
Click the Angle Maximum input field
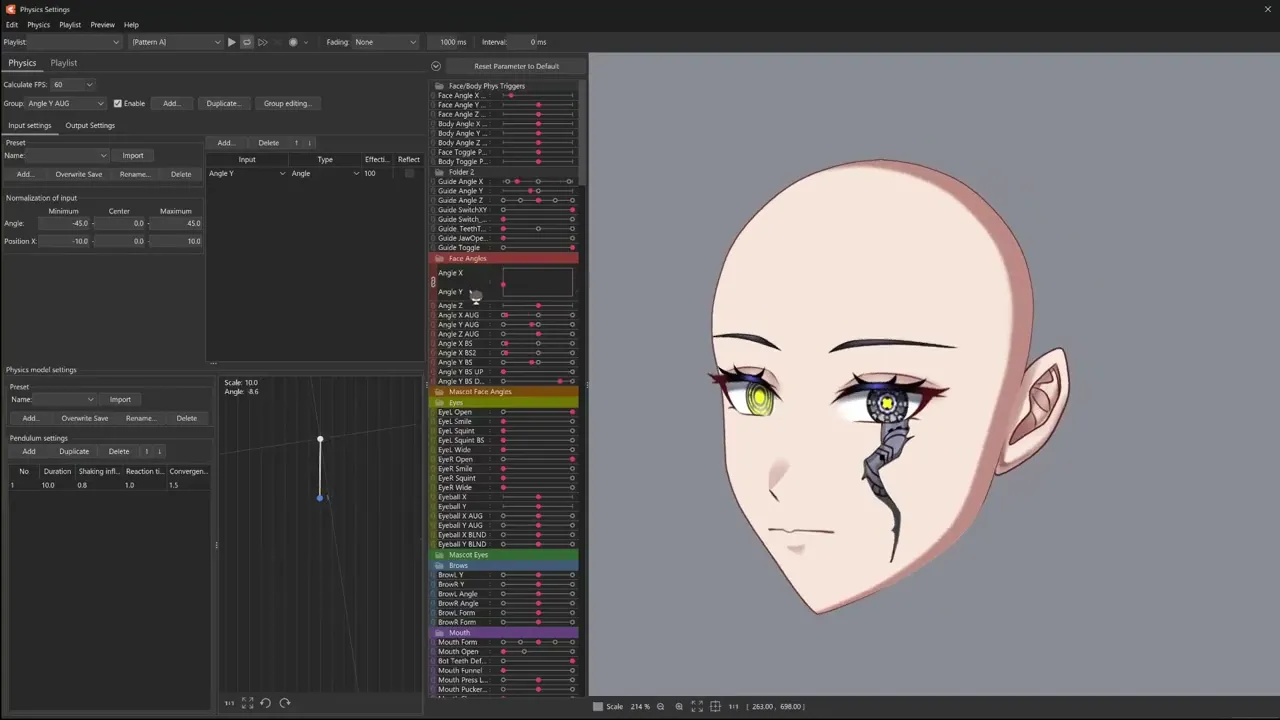[176, 223]
